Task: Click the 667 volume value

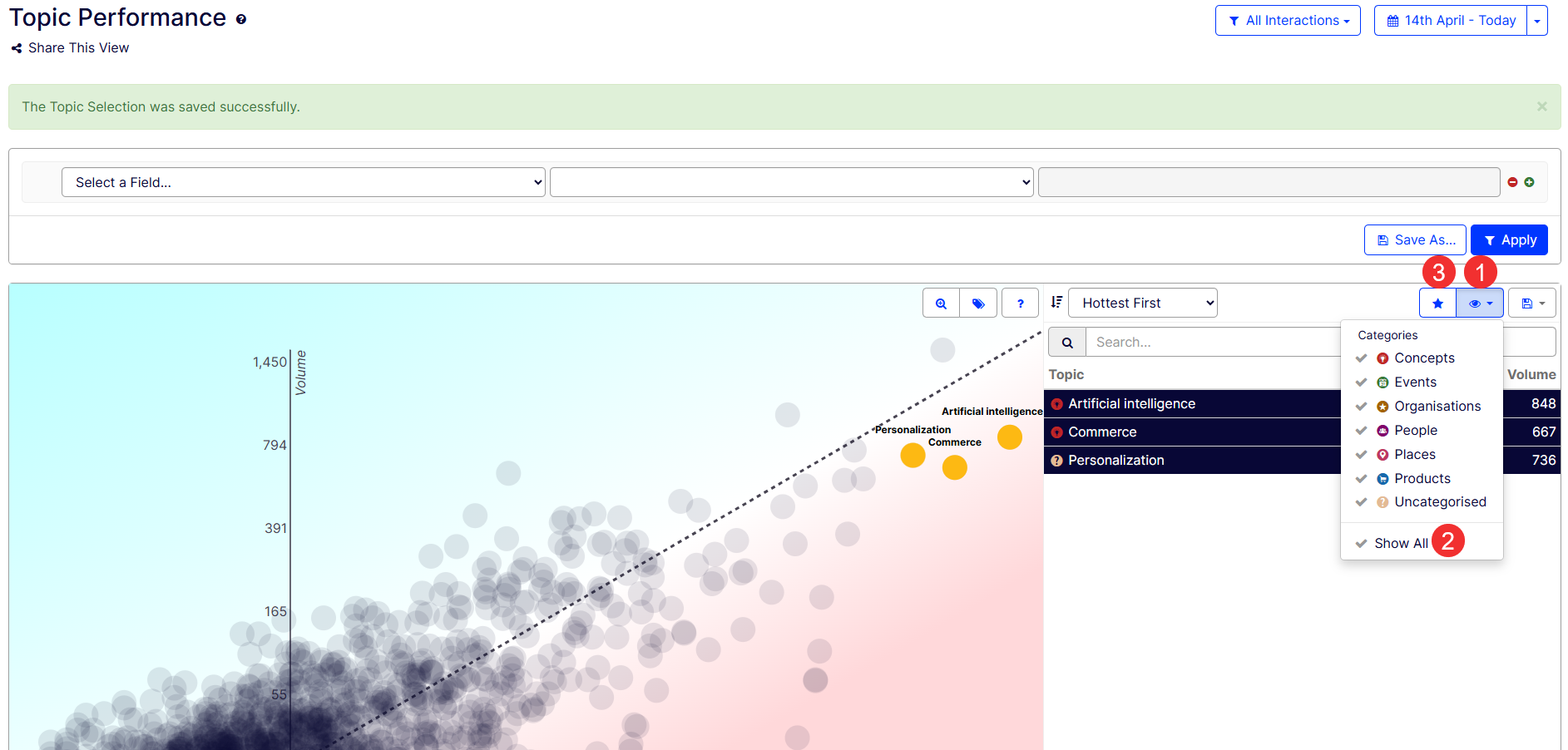Action: pyautogui.click(x=1543, y=432)
